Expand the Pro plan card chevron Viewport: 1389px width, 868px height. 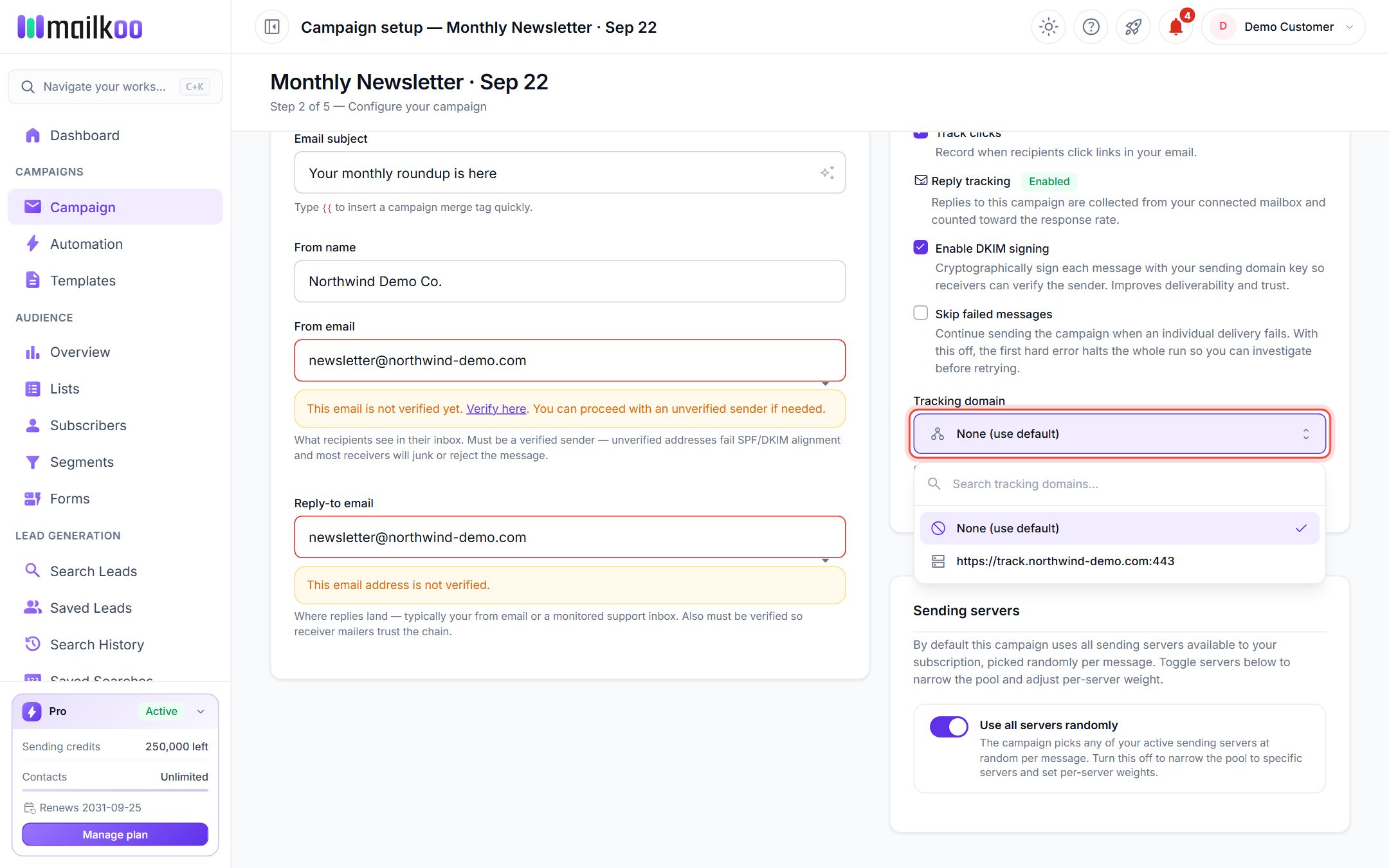coord(201,711)
